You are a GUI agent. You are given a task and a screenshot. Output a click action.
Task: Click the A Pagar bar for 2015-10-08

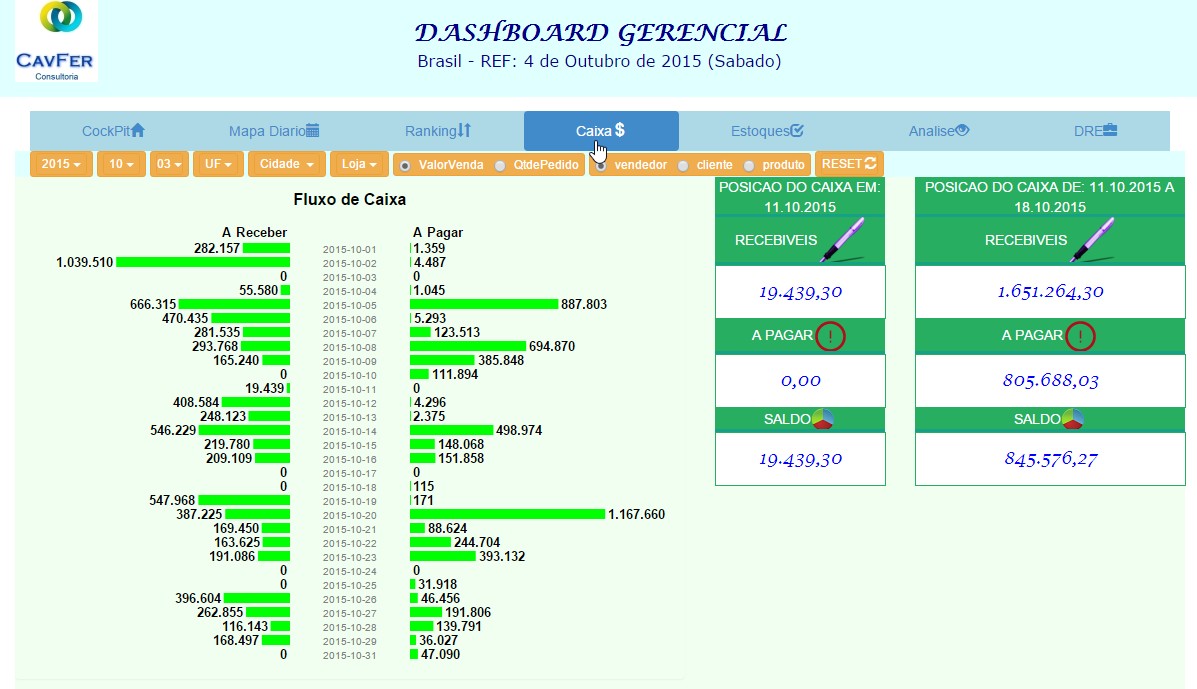pyautogui.click(x=468, y=346)
